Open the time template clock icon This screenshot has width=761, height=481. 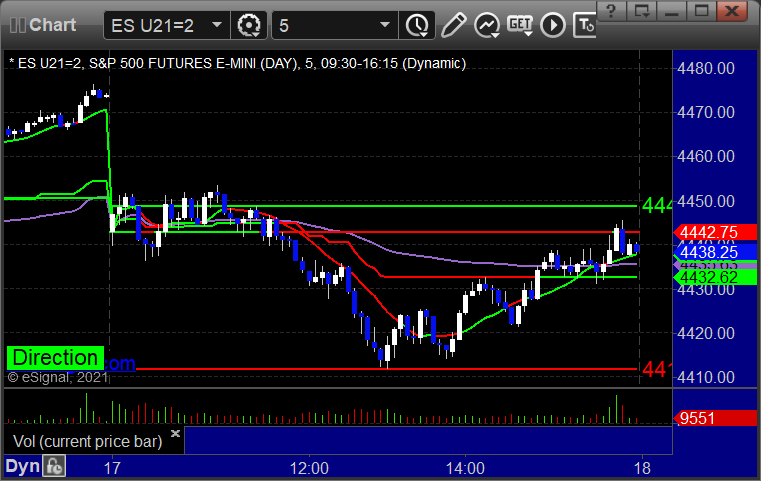point(417,25)
